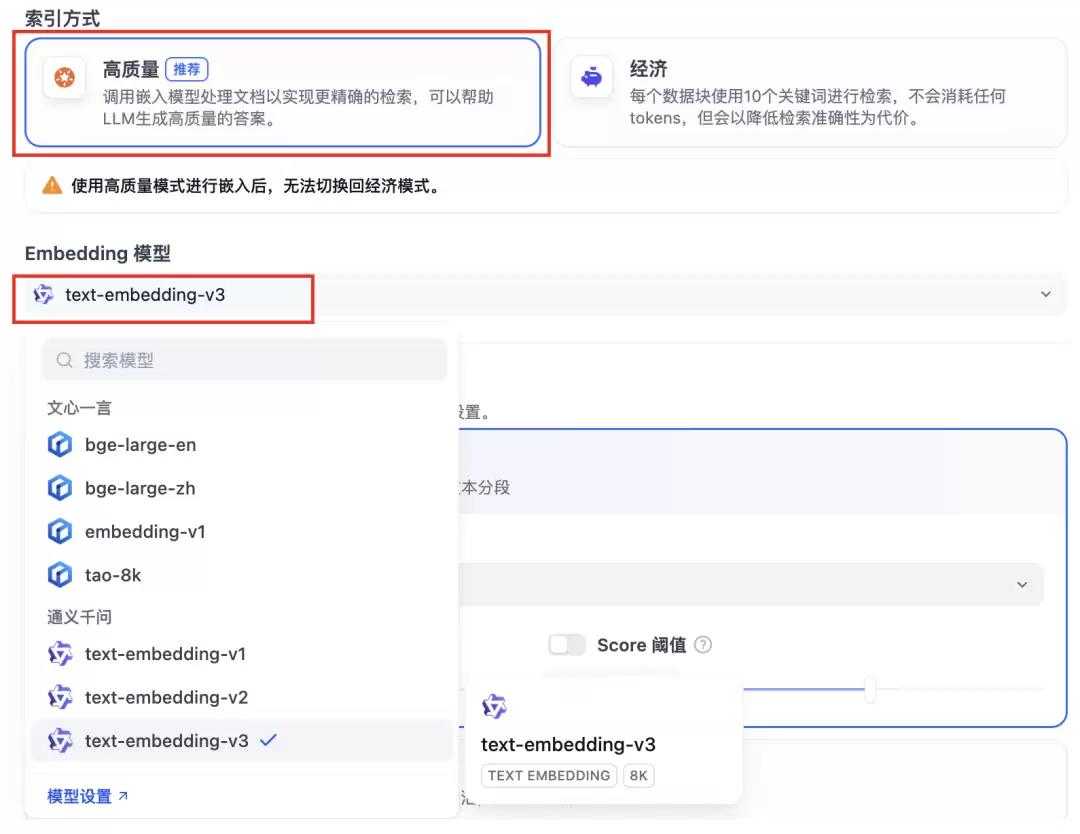Expand the gray dropdown above Score threshold
This screenshot has width=1080, height=834.
click(x=751, y=585)
